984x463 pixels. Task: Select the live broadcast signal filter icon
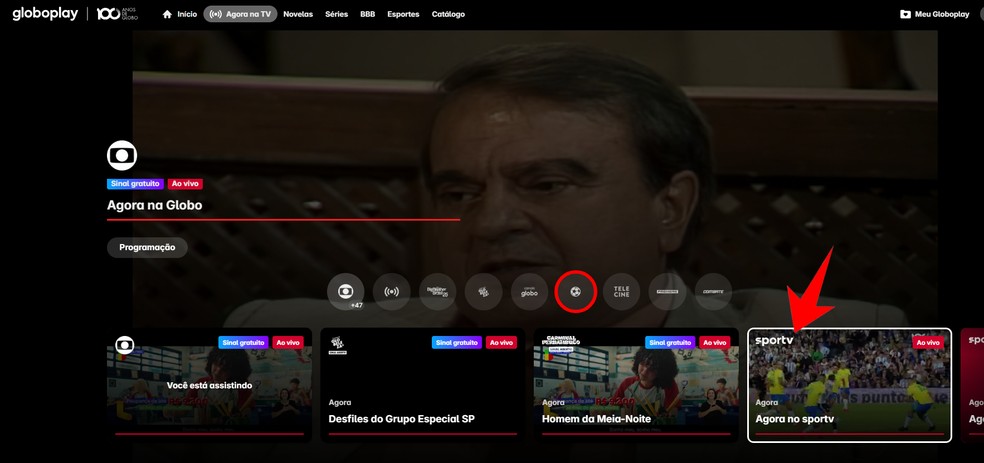392,292
